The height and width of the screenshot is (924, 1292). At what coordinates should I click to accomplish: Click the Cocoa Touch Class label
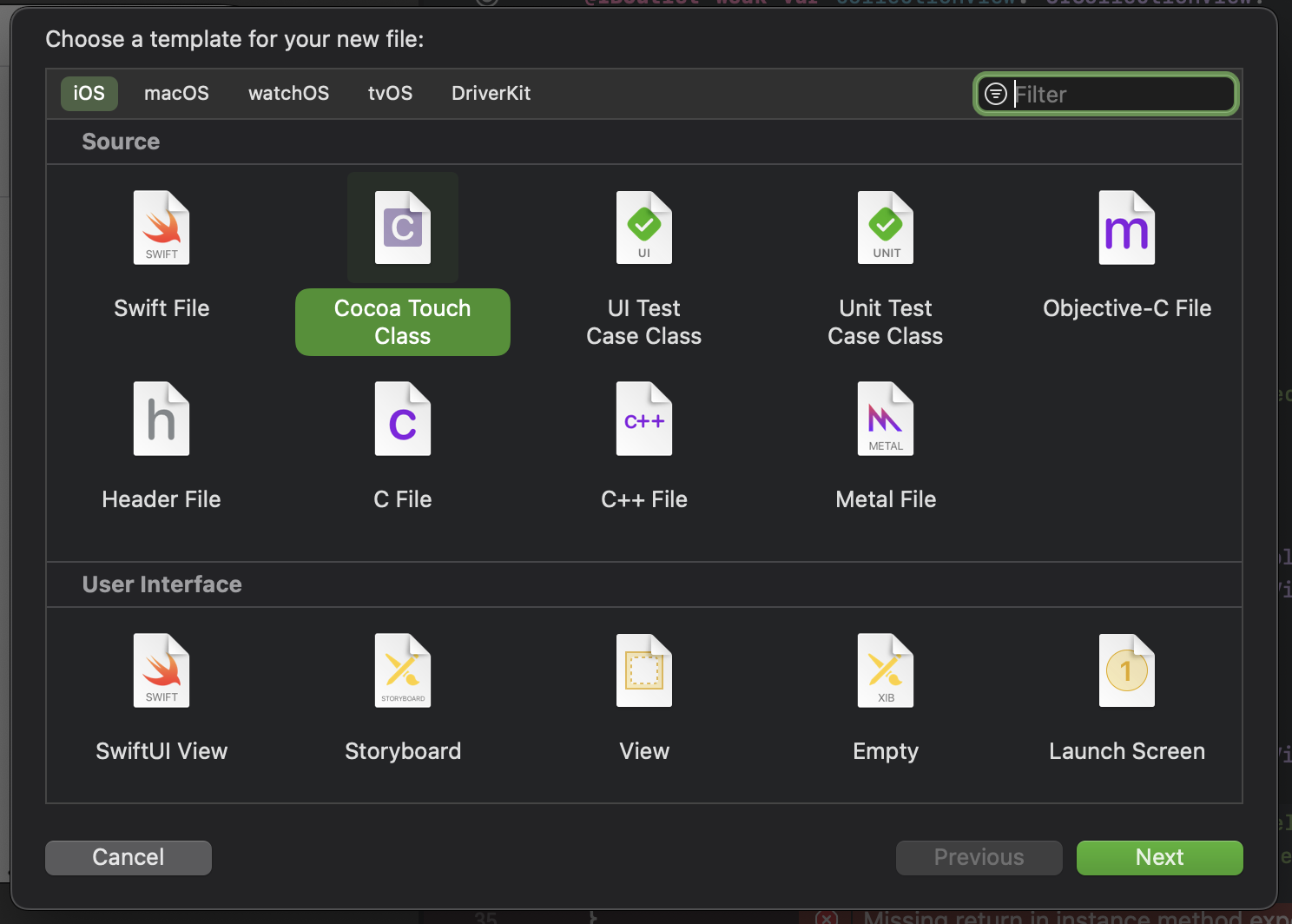coord(403,322)
